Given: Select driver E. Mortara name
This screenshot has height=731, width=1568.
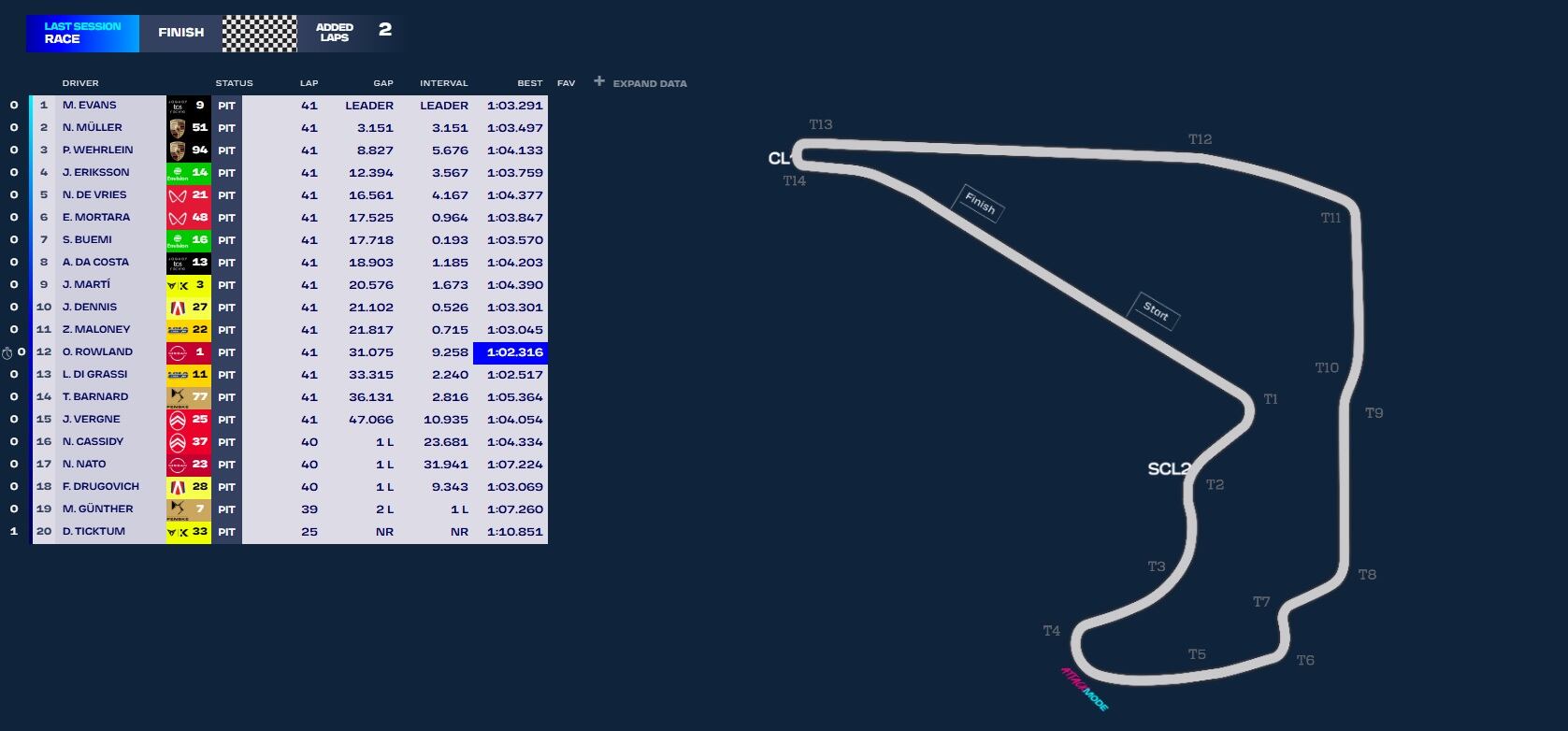Looking at the screenshot, I should click(96, 218).
